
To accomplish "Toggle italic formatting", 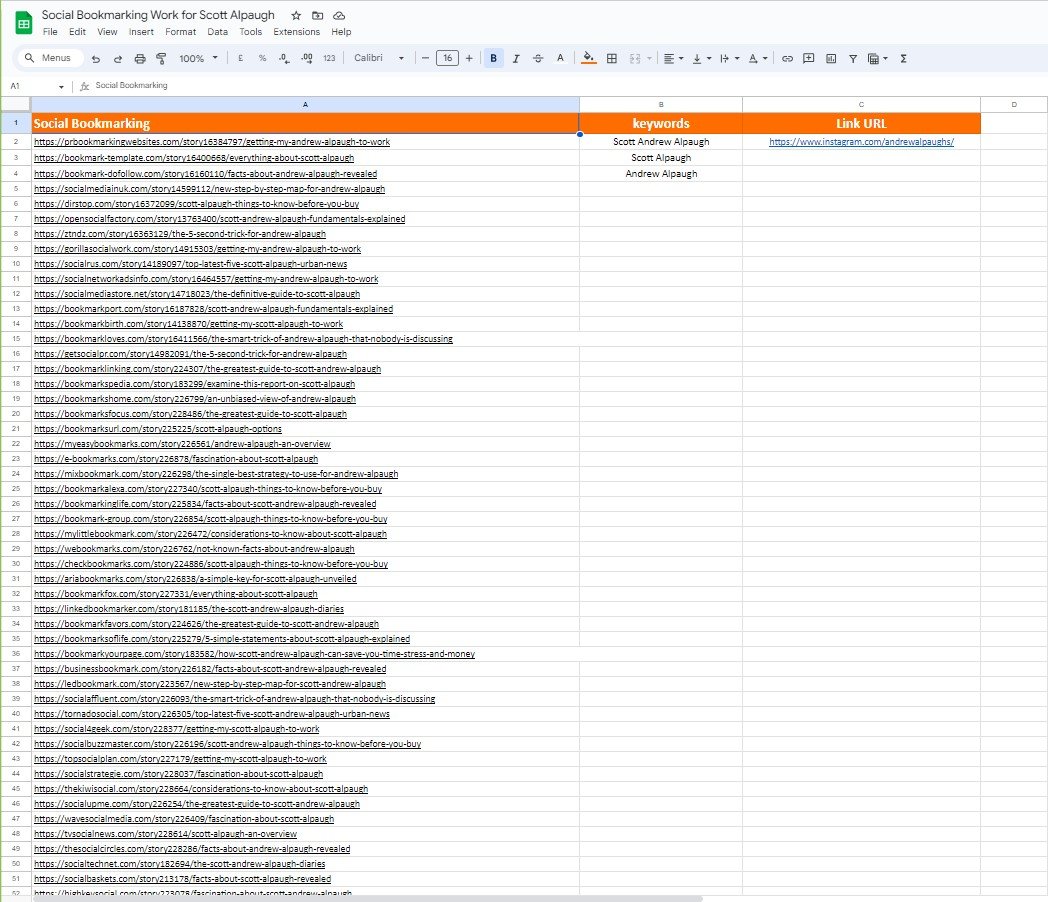I will tap(516, 59).
